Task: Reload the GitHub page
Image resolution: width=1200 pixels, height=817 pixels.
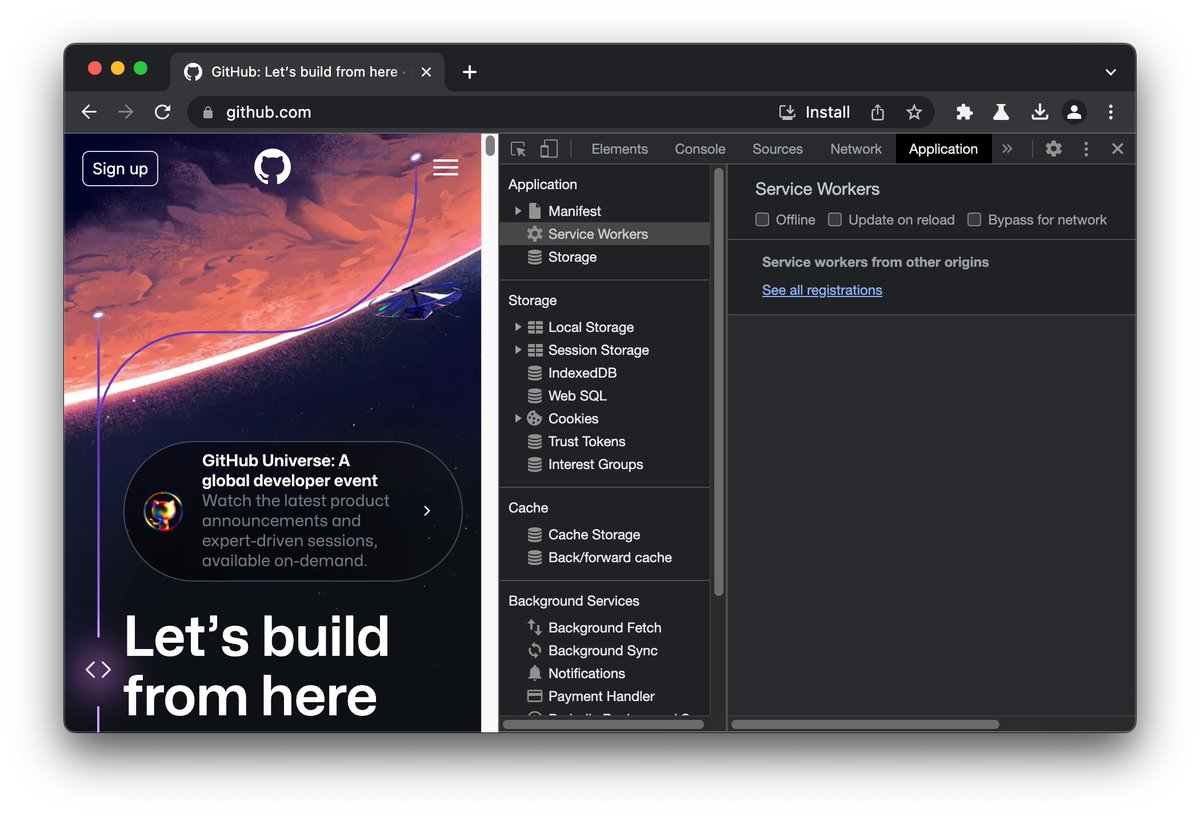Action: click(x=162, y=112)
